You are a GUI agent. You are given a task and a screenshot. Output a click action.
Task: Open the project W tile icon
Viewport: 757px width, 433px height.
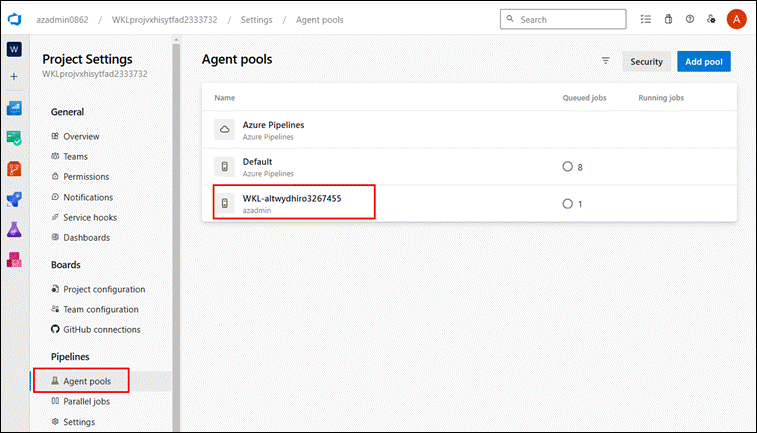(14, 49)
